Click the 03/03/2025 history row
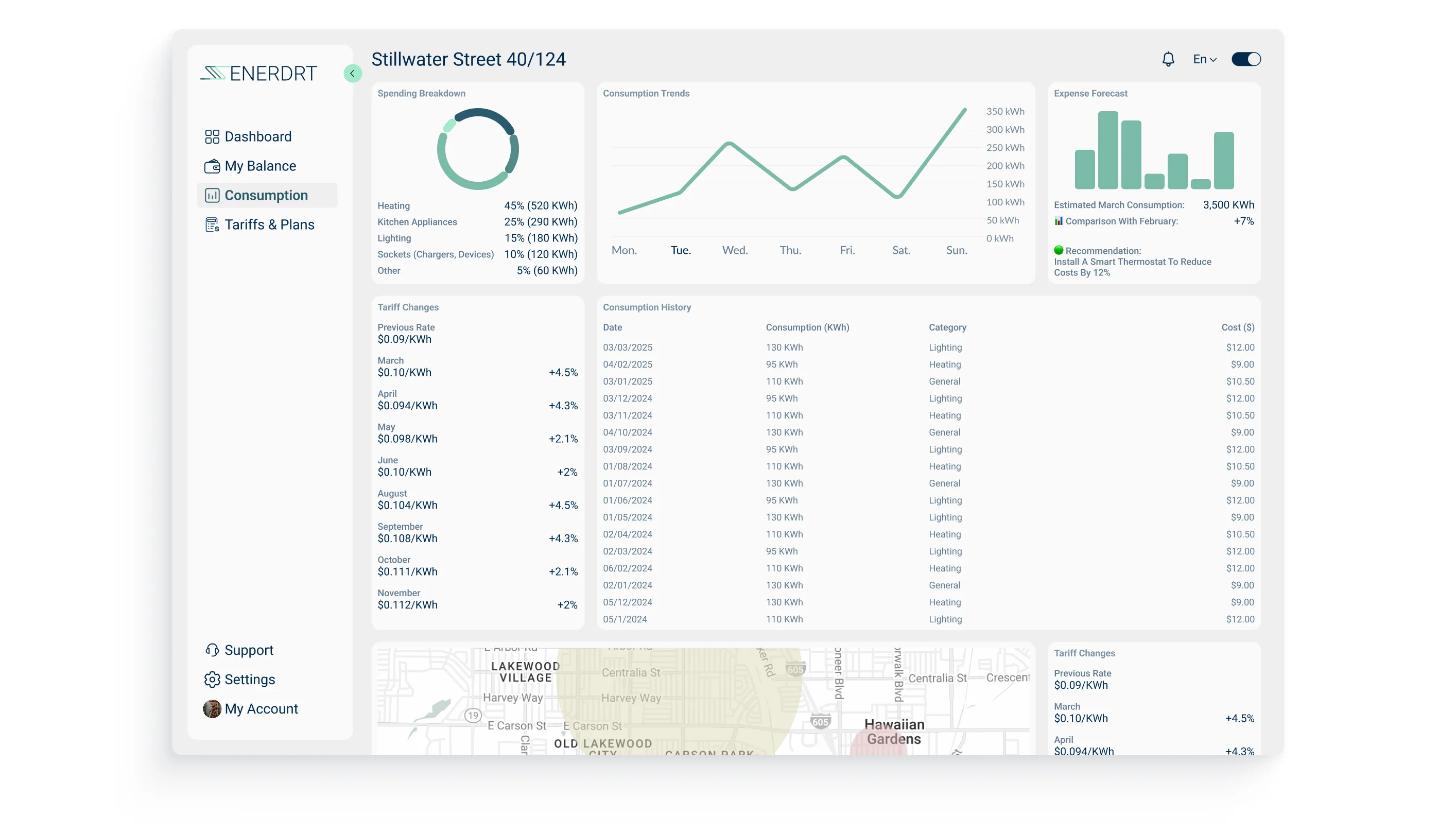 click(928, 347)
